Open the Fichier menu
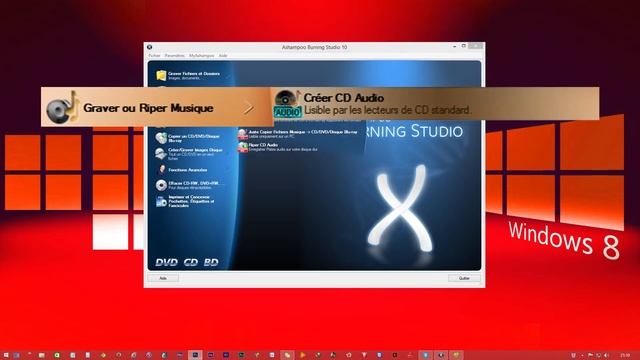640x360 pixels. pyautogui.click(x=154, y=56)
